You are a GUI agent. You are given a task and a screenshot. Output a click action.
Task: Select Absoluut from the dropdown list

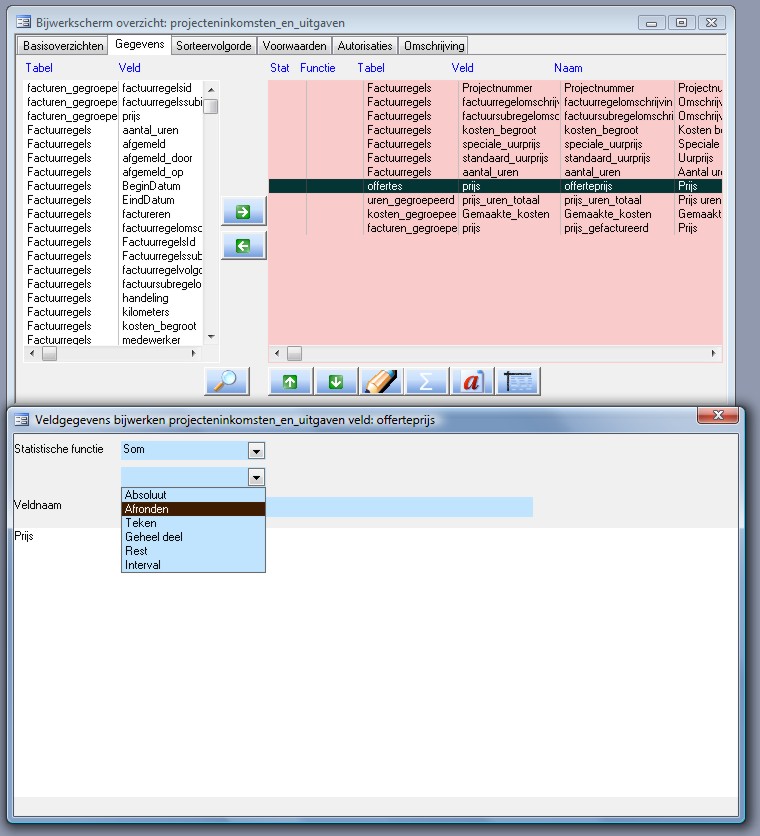pyautogui.click(x=193, y=495)
